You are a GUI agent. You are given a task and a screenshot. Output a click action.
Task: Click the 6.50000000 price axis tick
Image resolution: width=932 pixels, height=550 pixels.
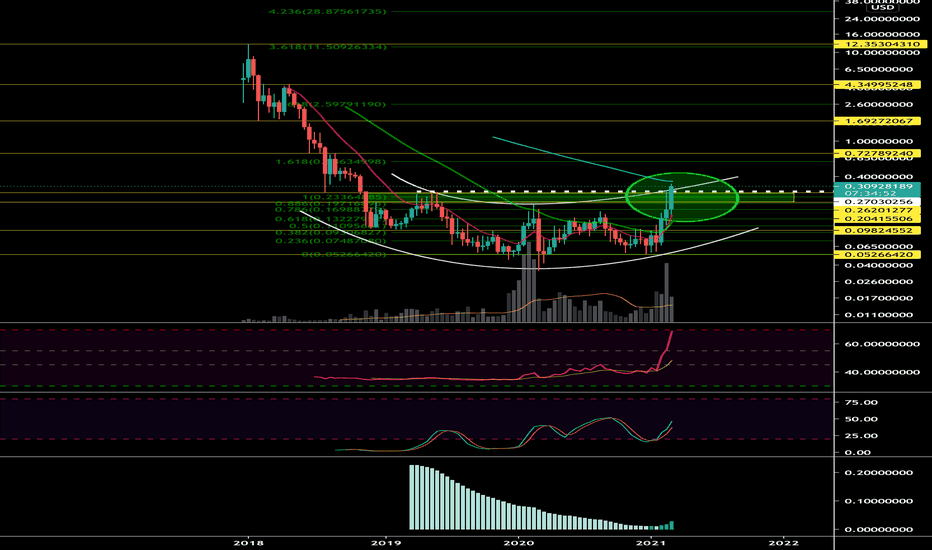pos(878,69)
